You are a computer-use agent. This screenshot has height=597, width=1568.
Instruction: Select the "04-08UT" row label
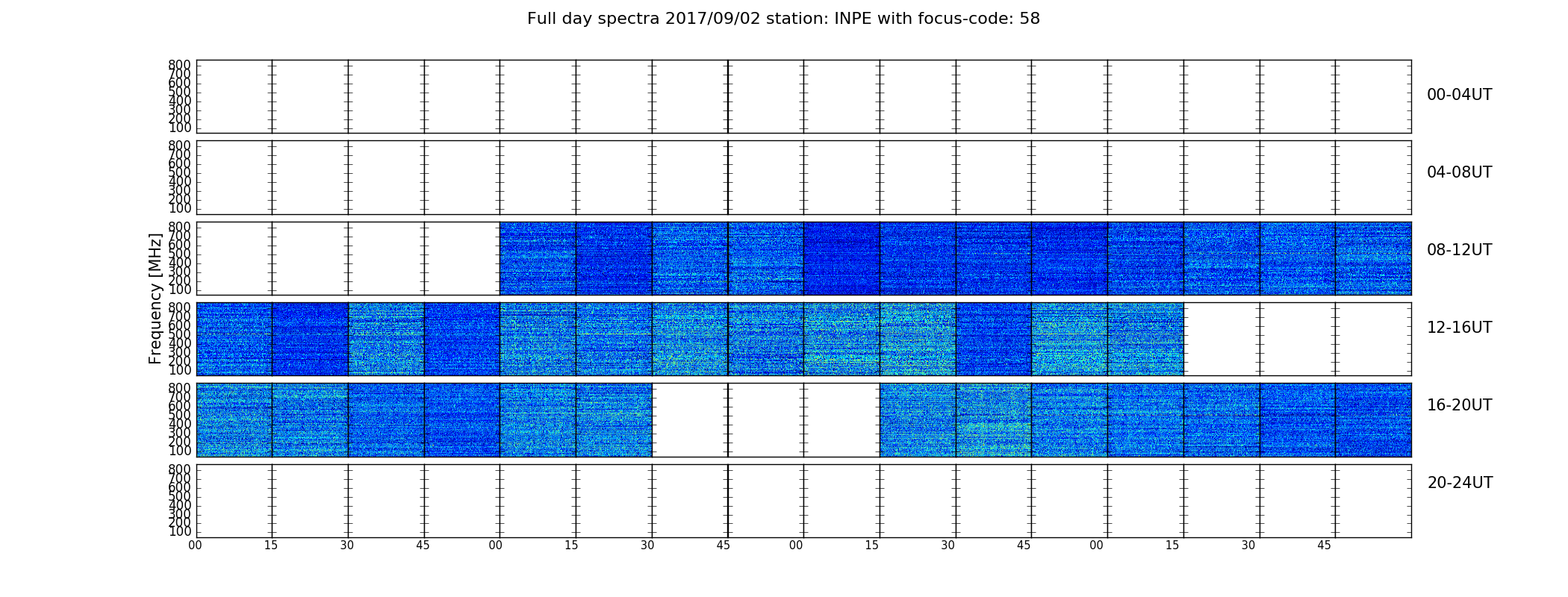[1459, 172]
